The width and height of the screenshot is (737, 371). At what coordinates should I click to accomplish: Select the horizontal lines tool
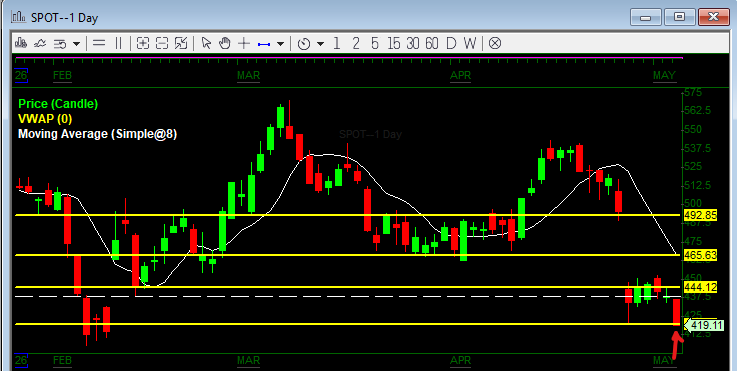coord(99,44)
